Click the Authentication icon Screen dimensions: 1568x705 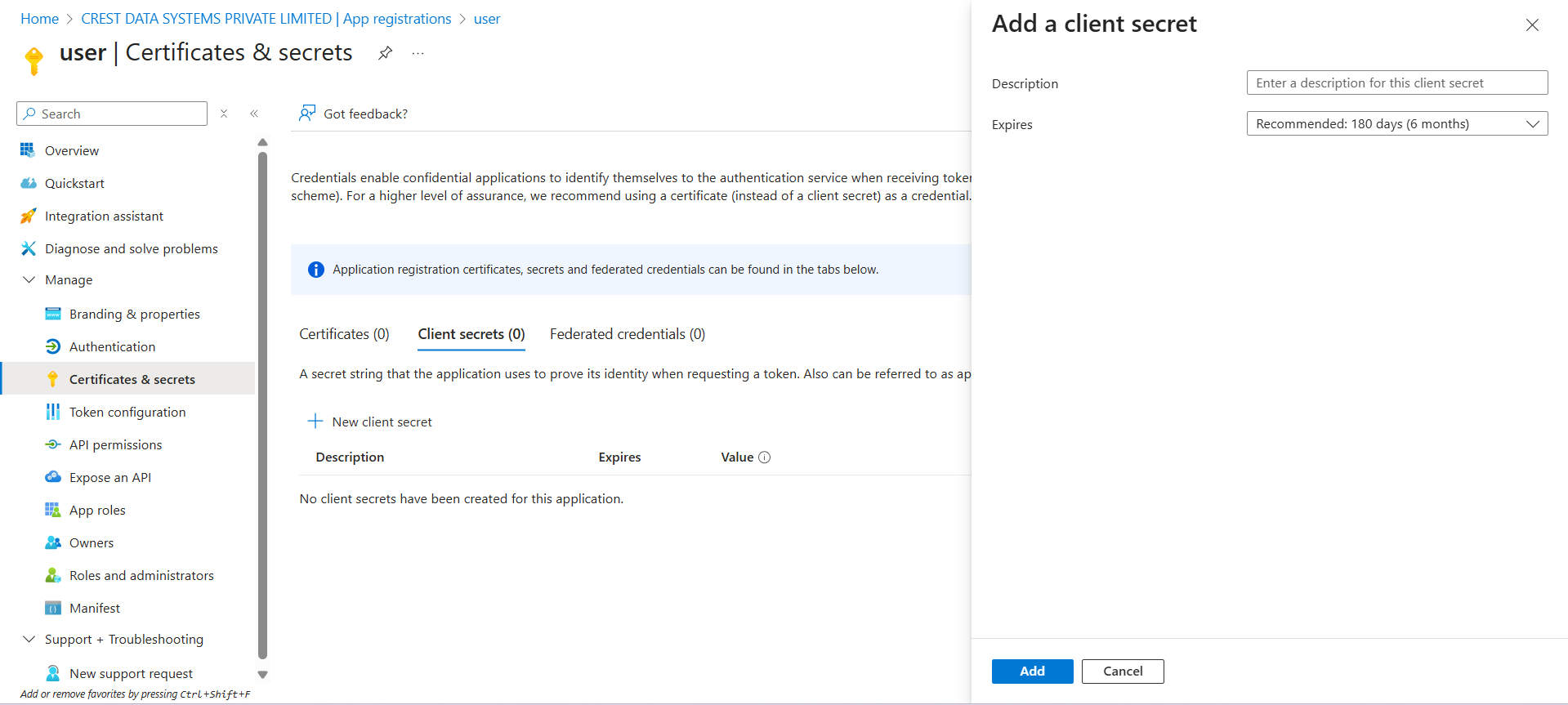[x=53, y=346]
